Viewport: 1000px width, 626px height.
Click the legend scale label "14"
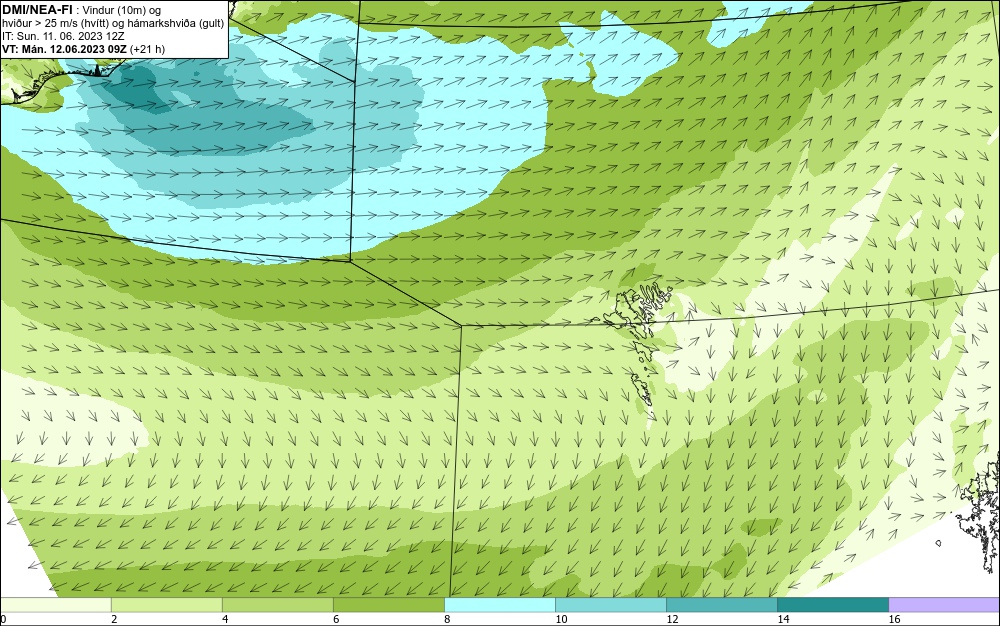pyautogui.click(x=783, y=619)
